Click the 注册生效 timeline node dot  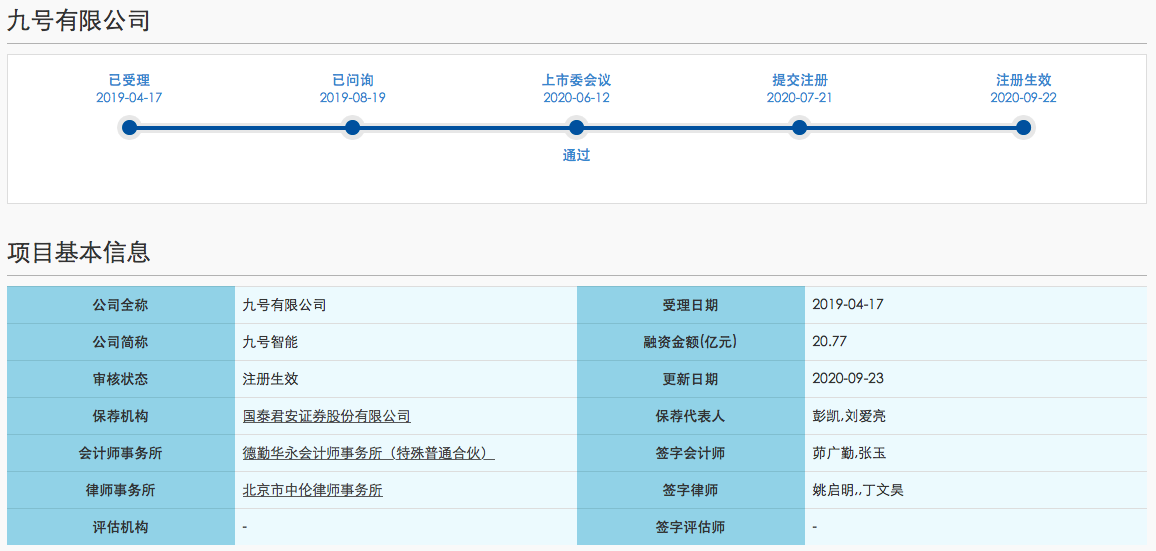[x=1023, y=128]
